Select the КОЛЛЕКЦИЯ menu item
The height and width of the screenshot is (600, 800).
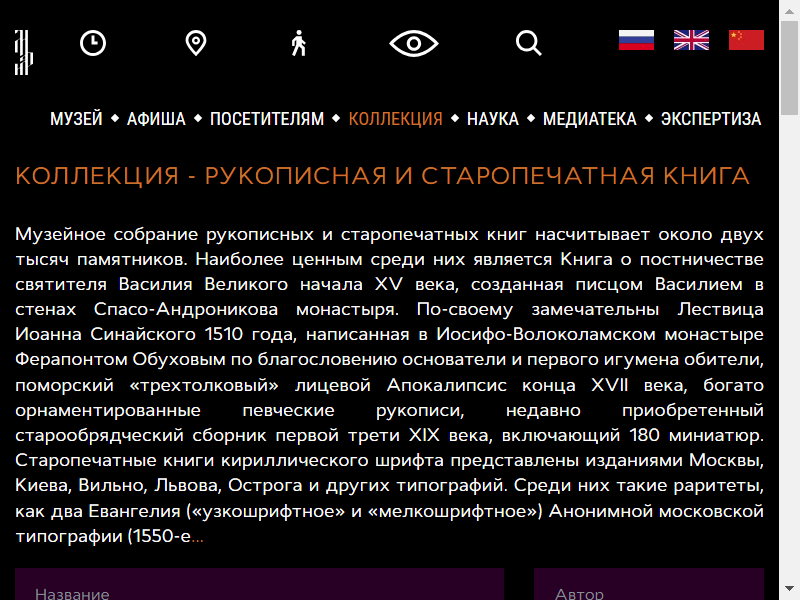pyautogui.click(x=395, y=119)
